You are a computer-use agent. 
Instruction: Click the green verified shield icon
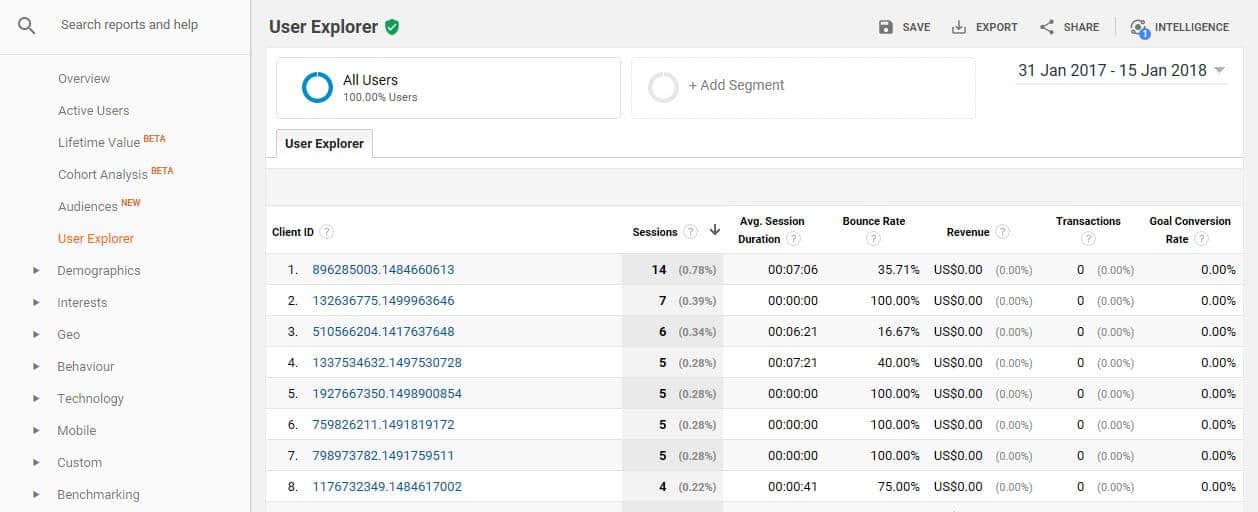[392, 27]
